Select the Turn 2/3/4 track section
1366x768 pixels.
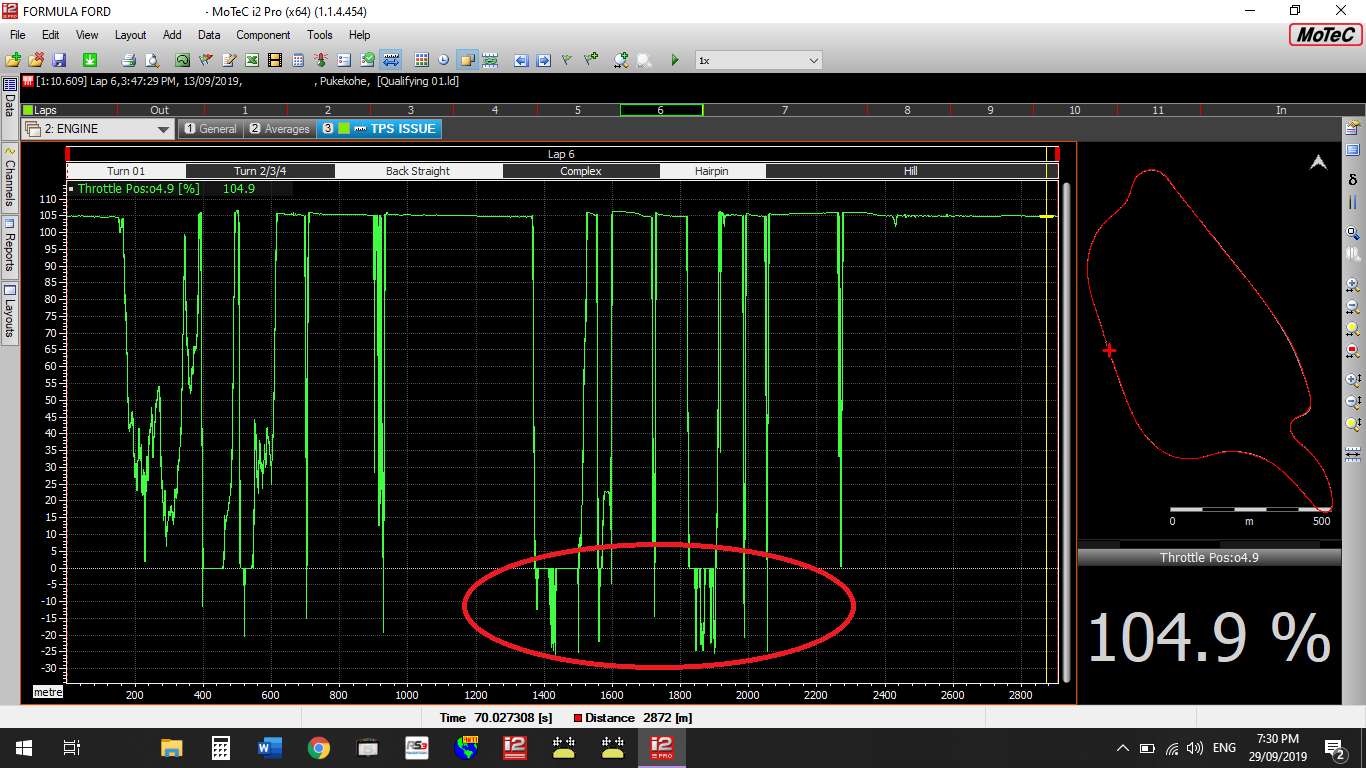click(x=260, y=171)
